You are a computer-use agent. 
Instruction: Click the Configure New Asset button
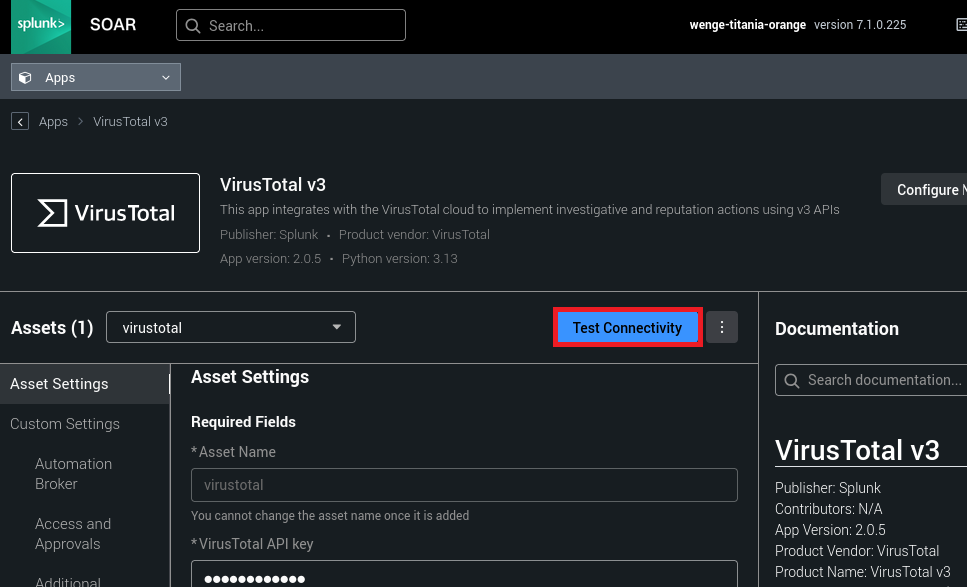(925, 190)
